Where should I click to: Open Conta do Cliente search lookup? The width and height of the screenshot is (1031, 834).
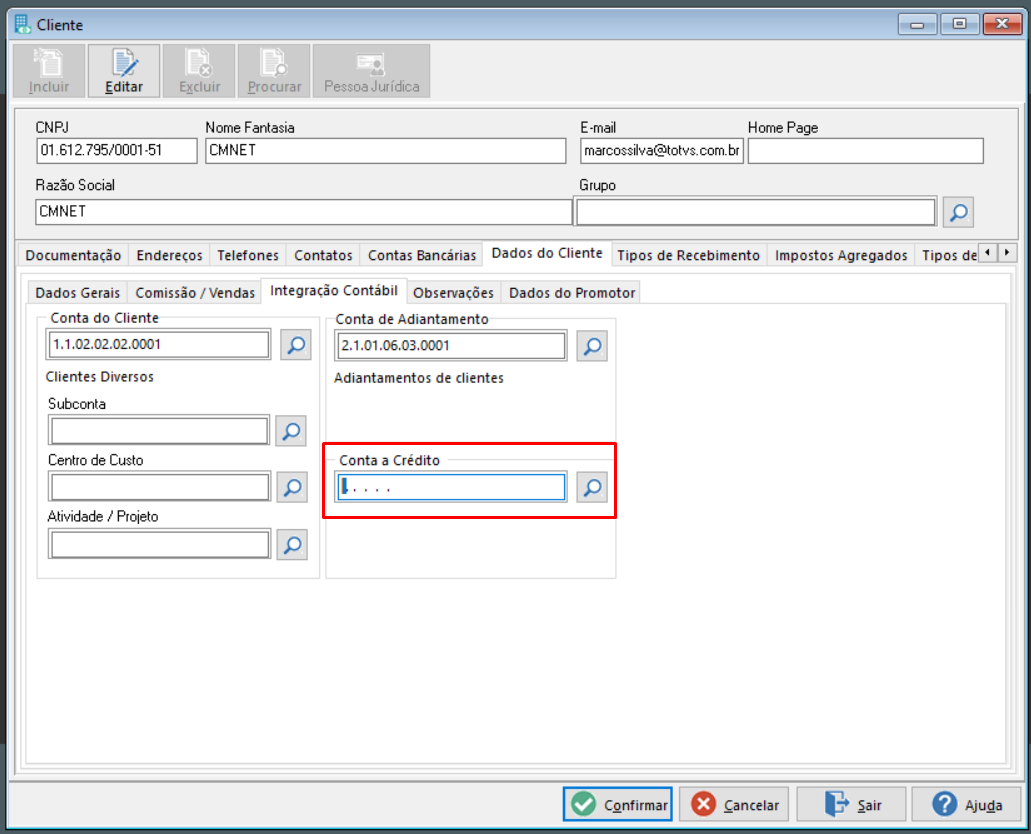click(296, 345)
